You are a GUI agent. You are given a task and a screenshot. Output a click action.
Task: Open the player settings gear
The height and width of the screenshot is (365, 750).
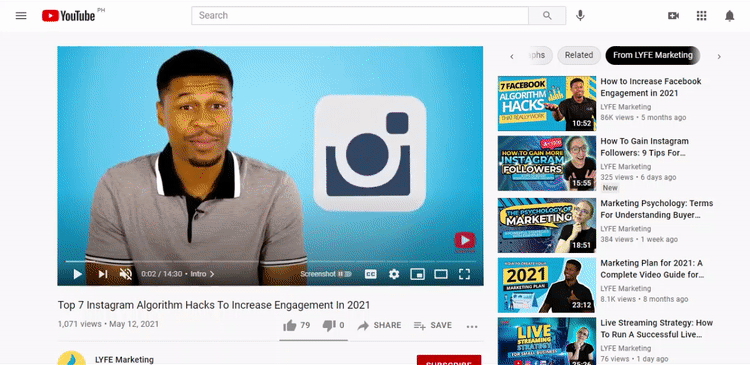pos(394,274)
